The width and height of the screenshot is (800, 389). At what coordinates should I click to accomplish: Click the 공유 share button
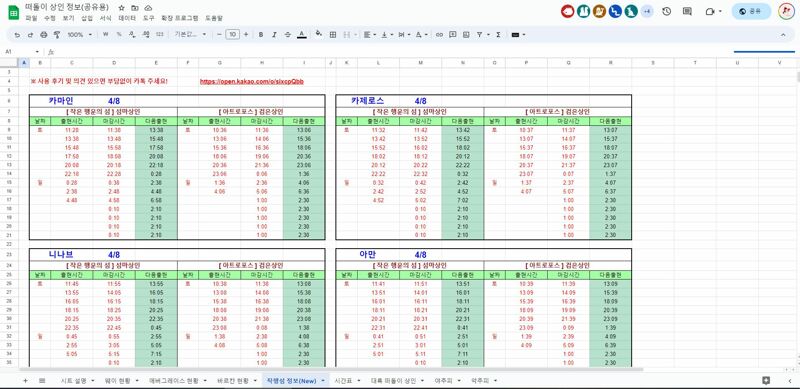pos(751,11)
